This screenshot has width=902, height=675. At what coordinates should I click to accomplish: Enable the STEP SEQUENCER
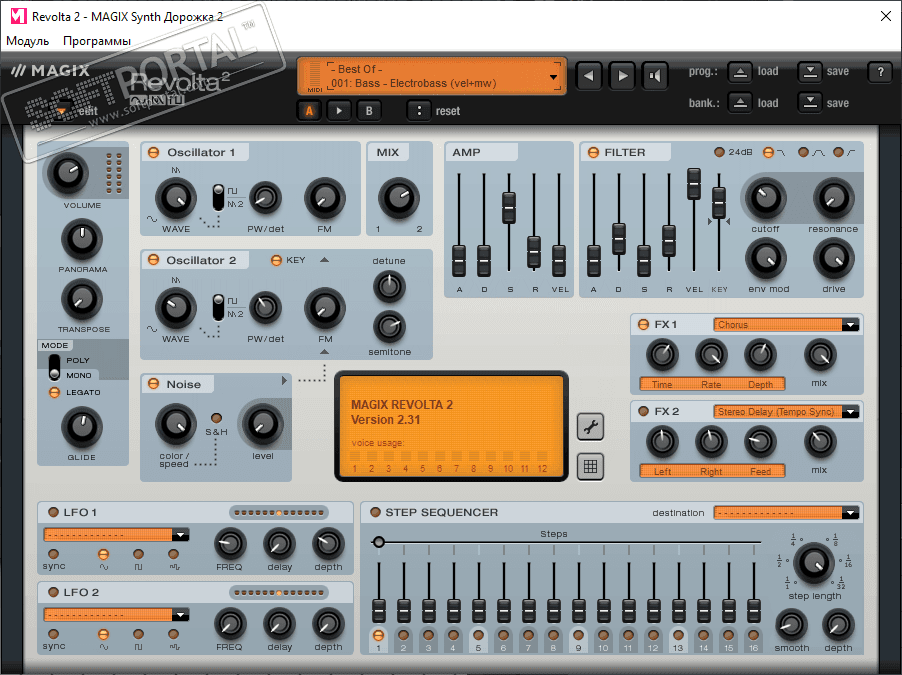(376, 512)
